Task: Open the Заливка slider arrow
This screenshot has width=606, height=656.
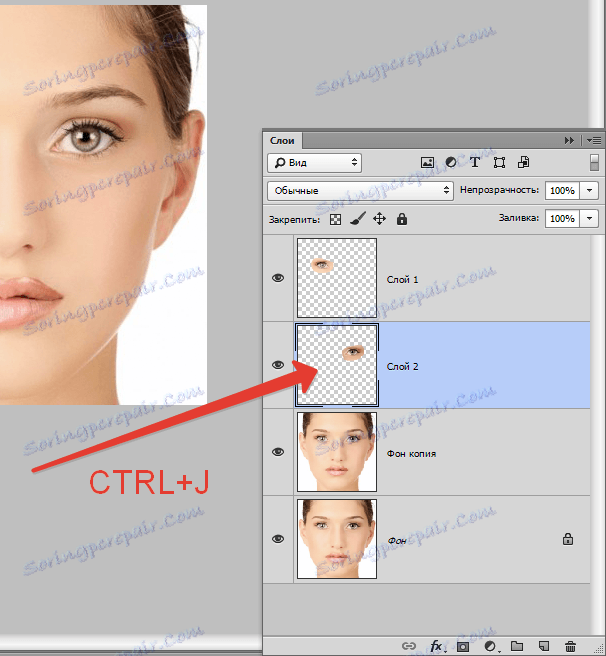Action: tap(589, 218)
